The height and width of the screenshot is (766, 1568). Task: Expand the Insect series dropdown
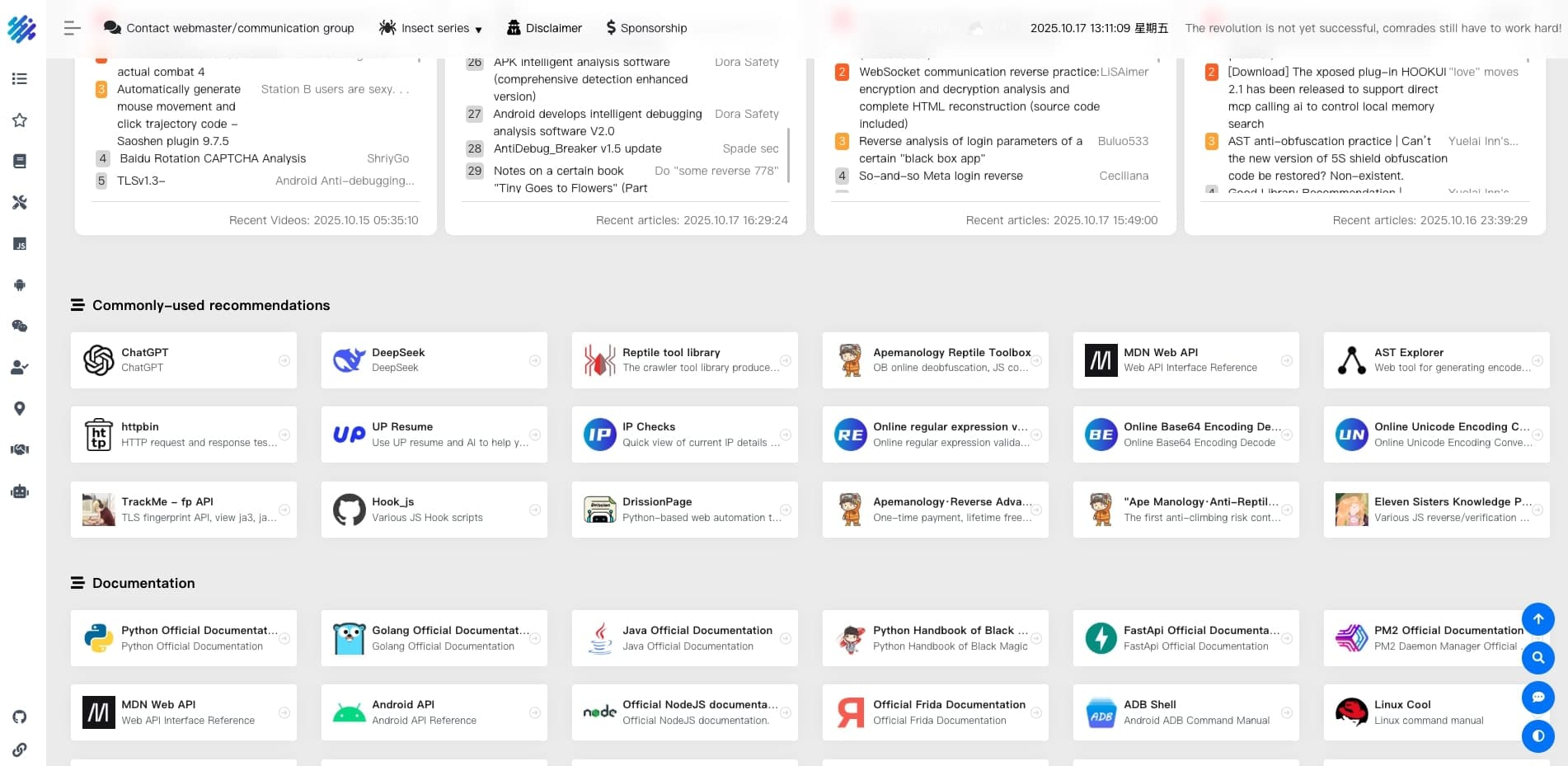430,28
